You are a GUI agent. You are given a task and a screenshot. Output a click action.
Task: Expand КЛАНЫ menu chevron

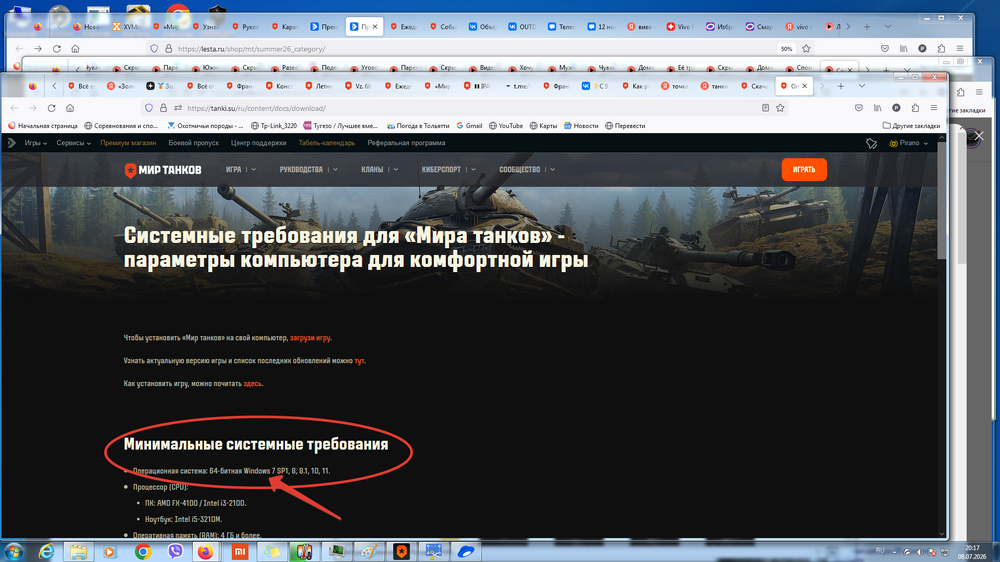pyautogui.click(x=396, y=170)
